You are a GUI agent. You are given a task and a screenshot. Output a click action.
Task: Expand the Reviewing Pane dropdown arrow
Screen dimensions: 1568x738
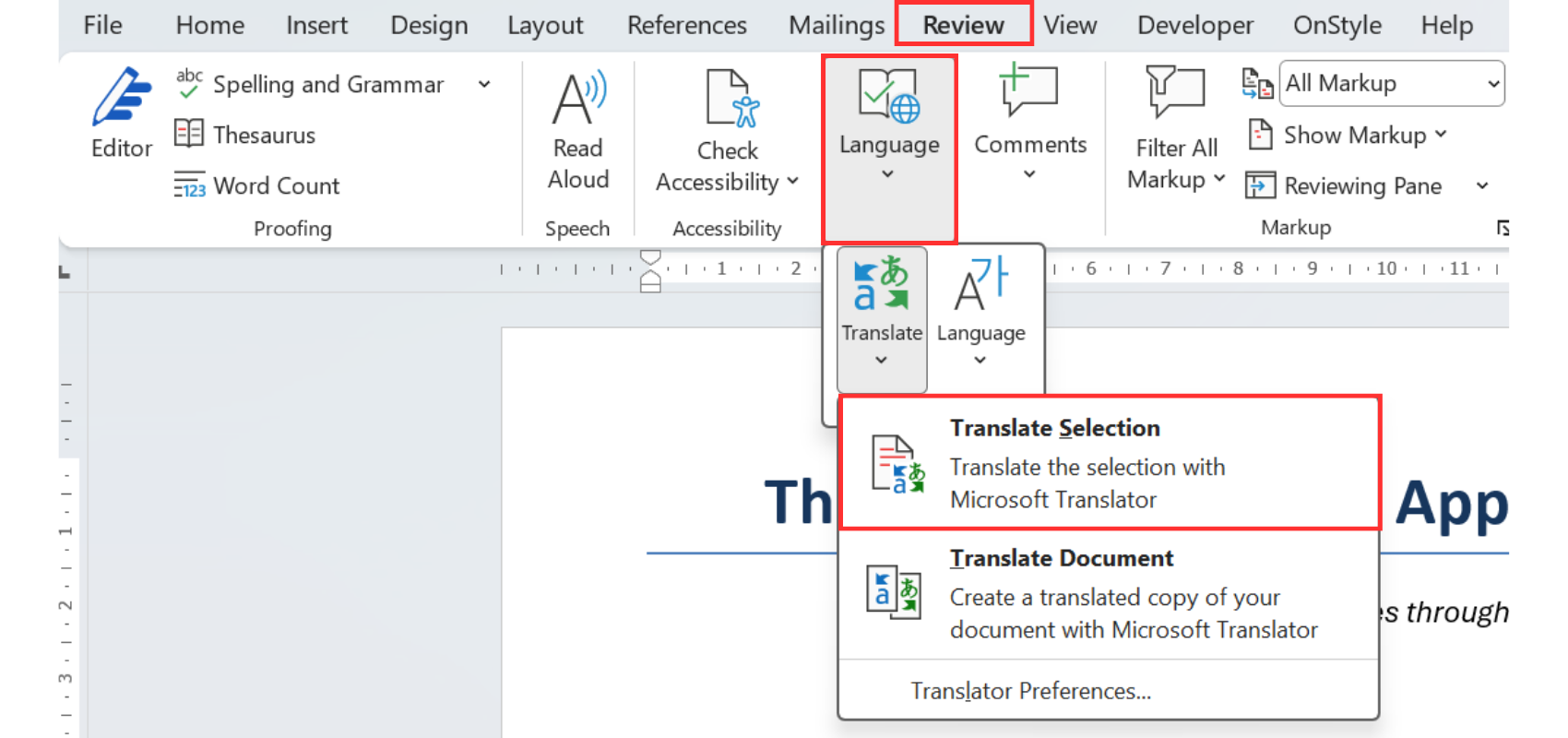click(x=1482, y=185)
